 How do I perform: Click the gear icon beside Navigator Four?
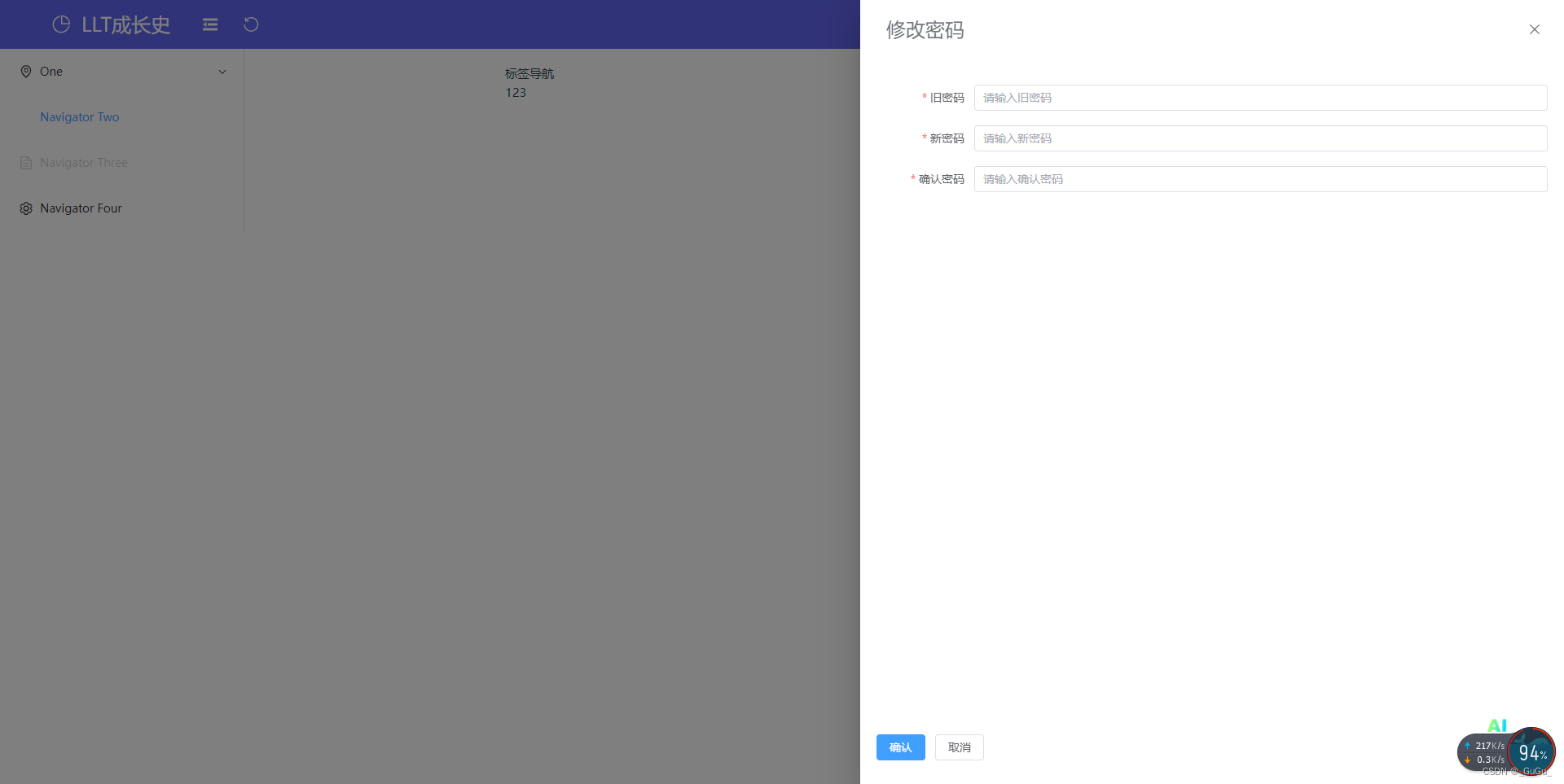(x=24, y=208)
